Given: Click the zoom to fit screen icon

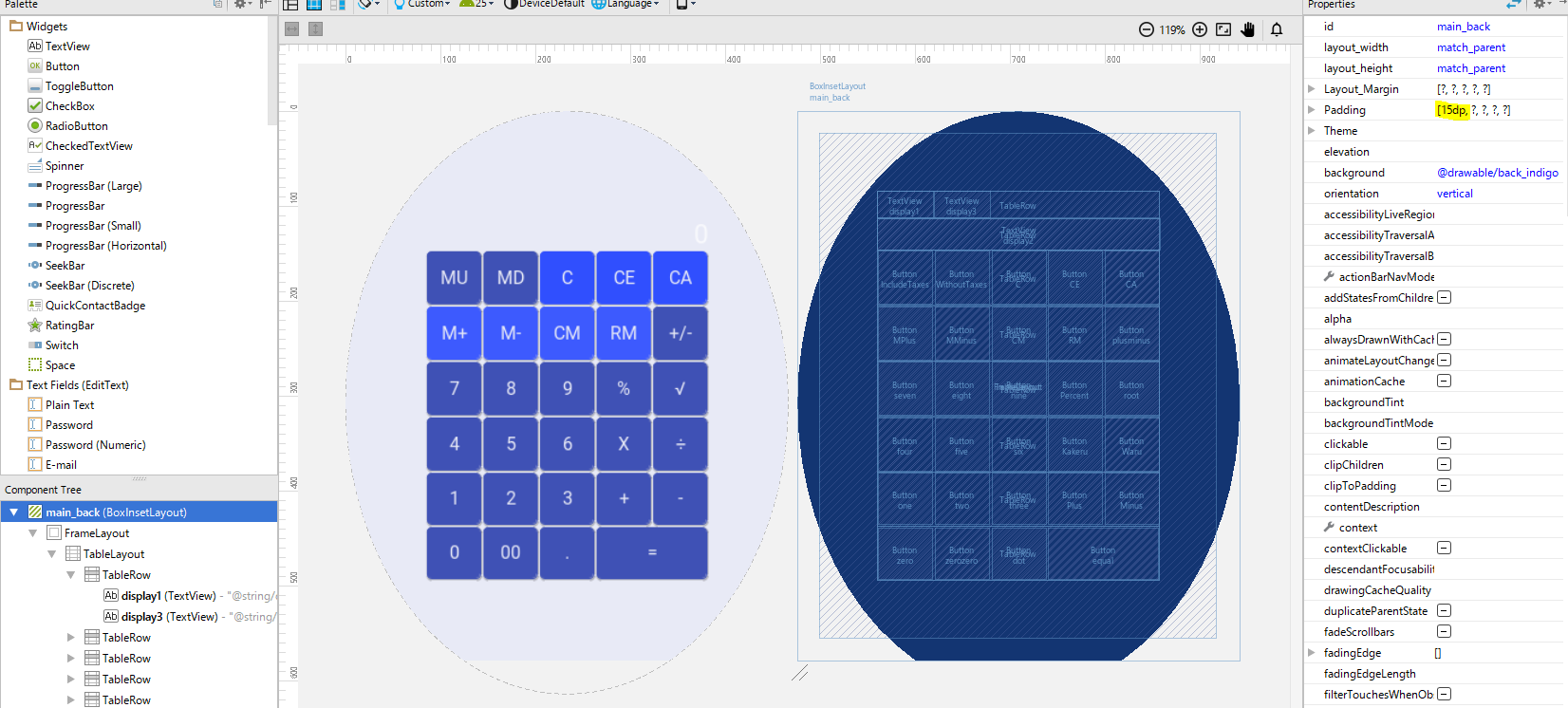Looking at the screenshot, I should [1223, 29].
